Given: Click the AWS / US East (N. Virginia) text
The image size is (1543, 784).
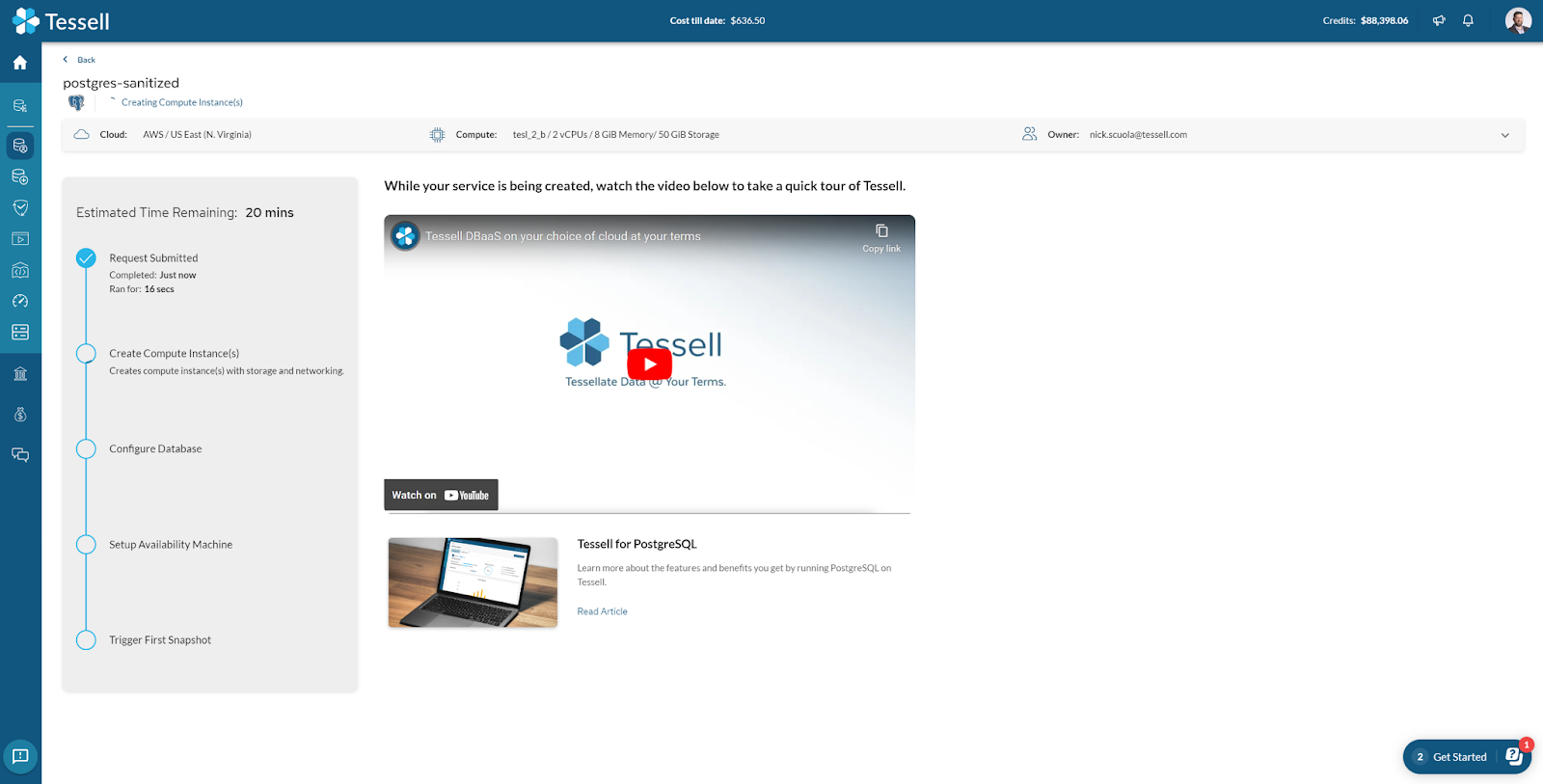Looking at the screenshot, I should (x=197, y=135).
